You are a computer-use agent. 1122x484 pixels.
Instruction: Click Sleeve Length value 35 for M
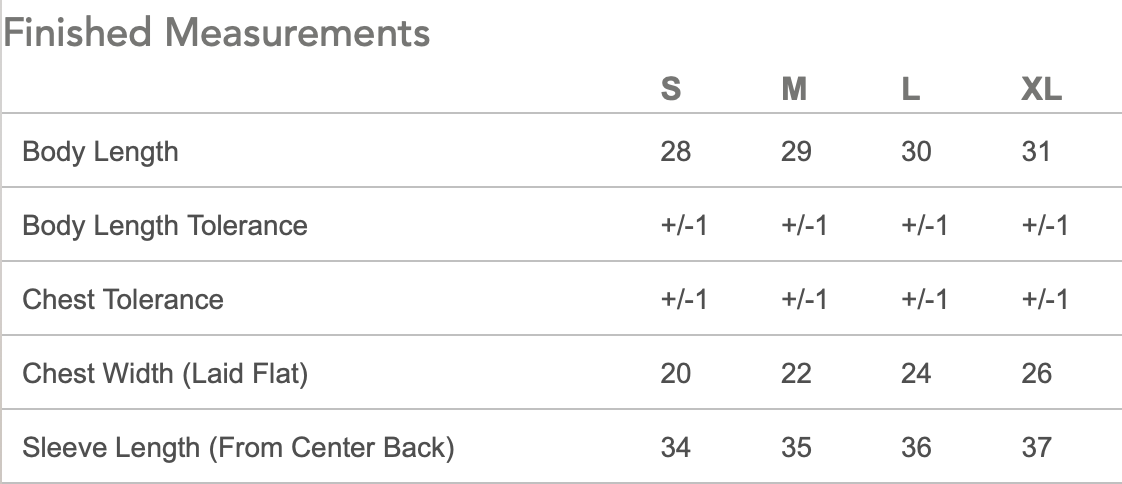point(796,447)
